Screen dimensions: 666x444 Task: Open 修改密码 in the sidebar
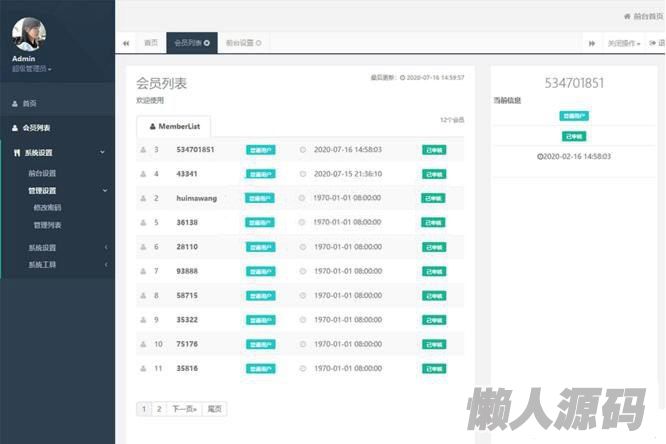click(48, 207)
